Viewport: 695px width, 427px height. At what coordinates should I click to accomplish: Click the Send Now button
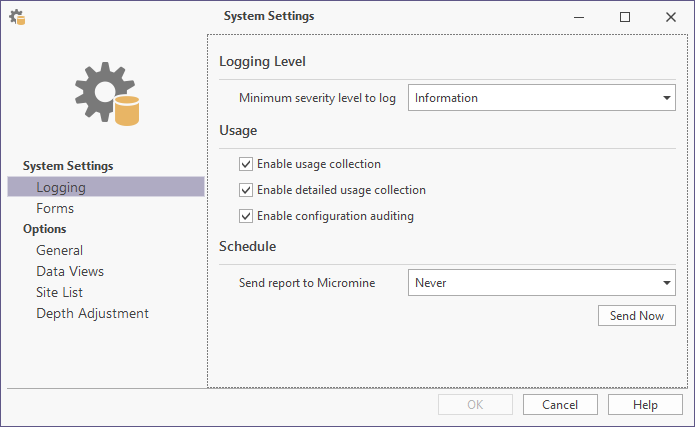pos(636,316)
